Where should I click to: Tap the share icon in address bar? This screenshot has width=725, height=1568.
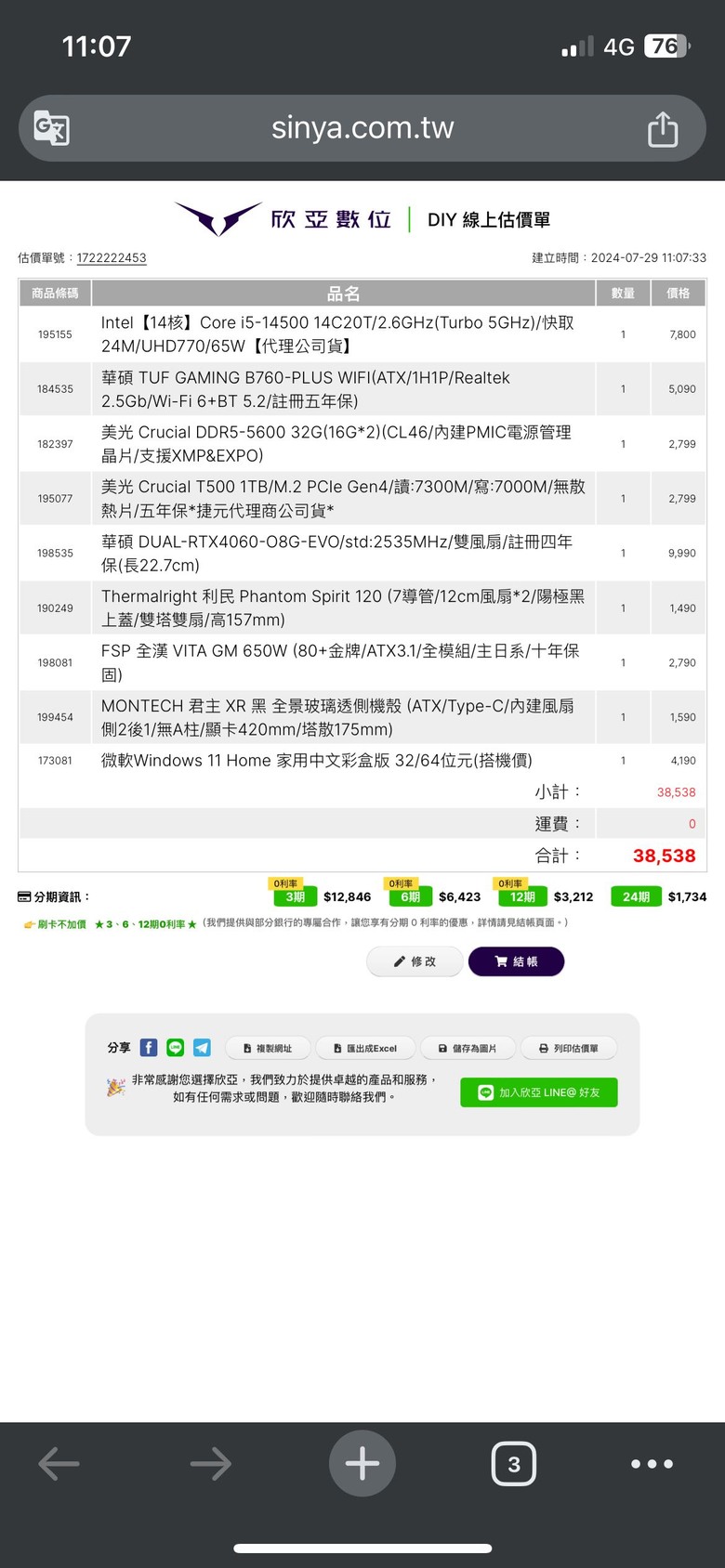(x=663, y=129)
